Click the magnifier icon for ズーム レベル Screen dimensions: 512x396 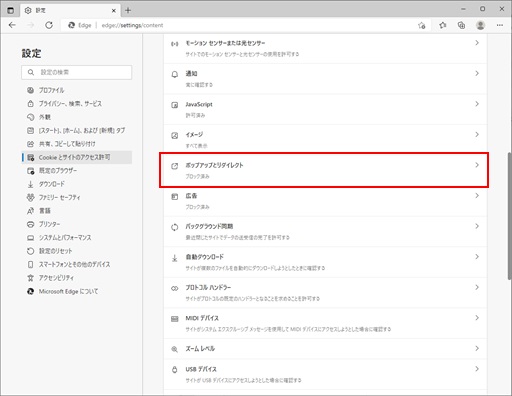tap(175, 349)
